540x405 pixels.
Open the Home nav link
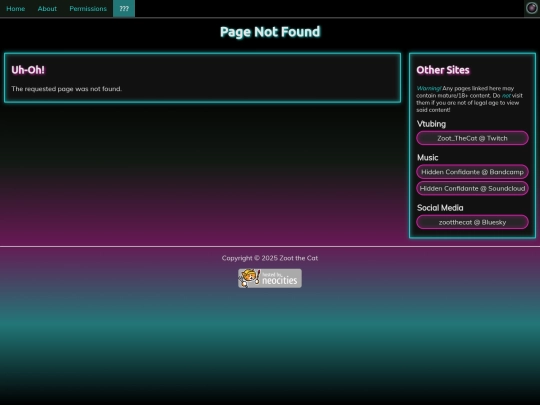coord(15,9)
